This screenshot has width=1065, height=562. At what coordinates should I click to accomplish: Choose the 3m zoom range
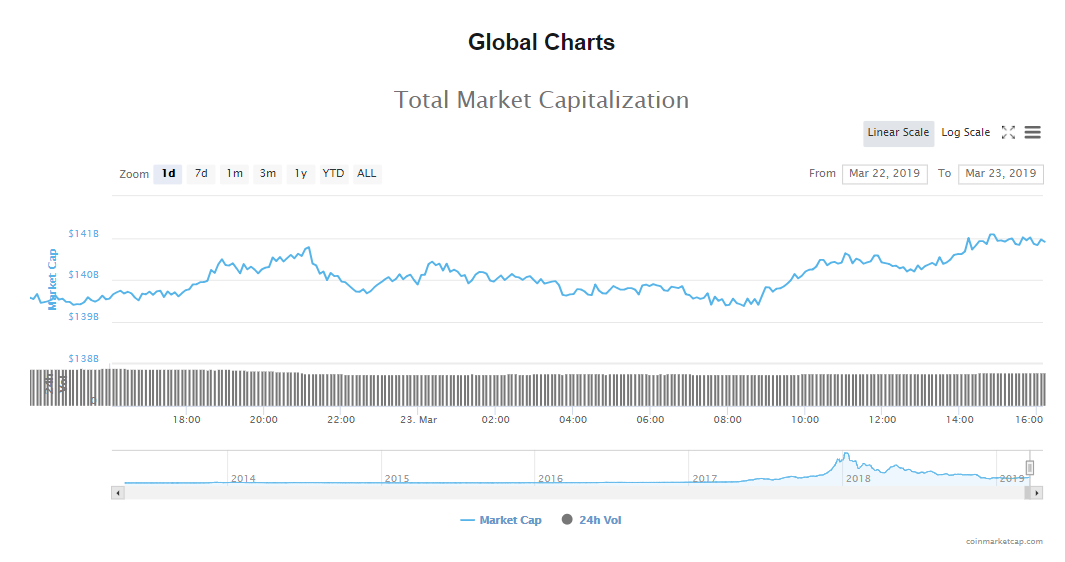[x=268, y=174]
